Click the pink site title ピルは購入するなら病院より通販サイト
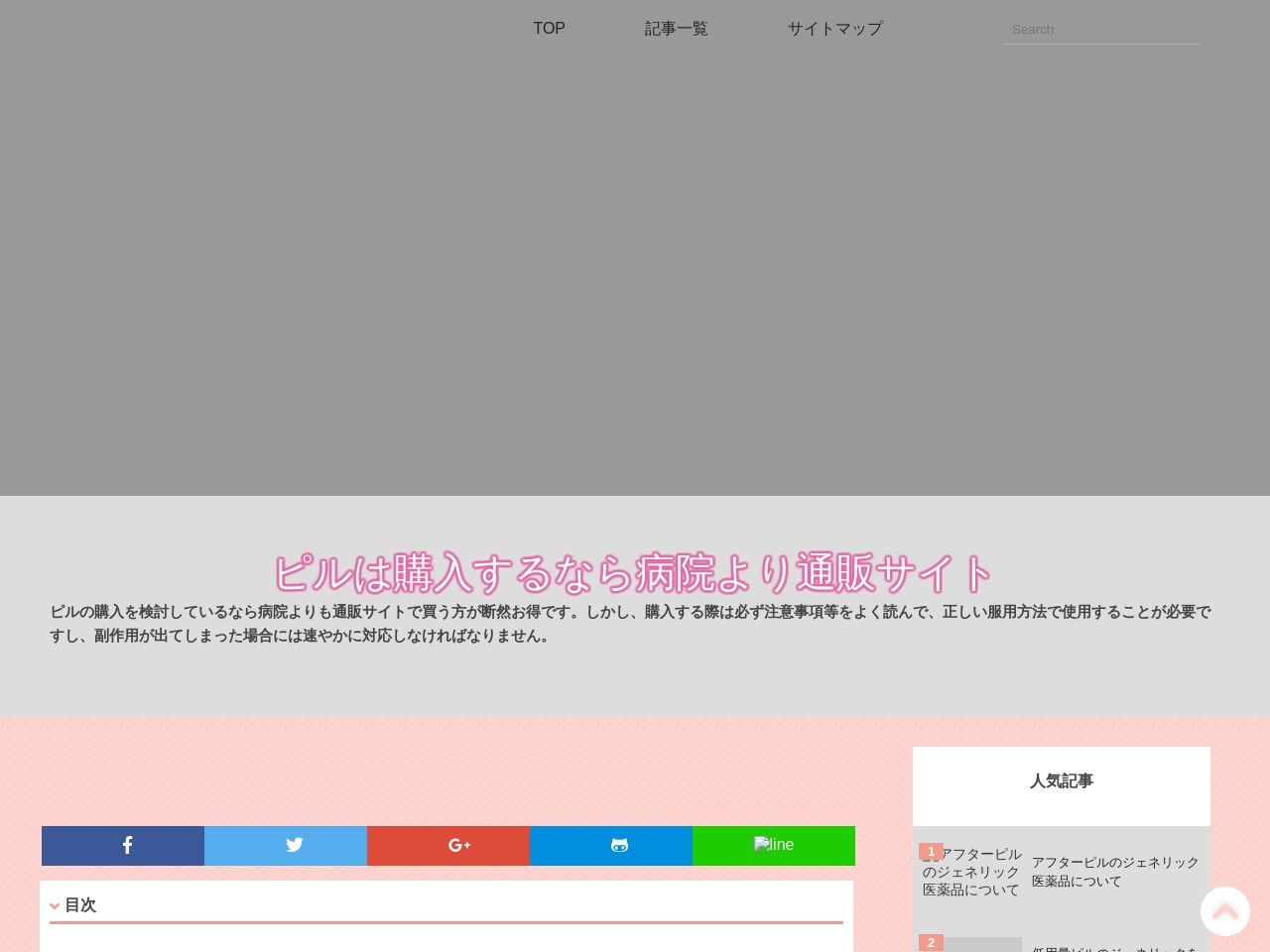The height and width of the screenshot is (952, 1270). coord(634,573)
